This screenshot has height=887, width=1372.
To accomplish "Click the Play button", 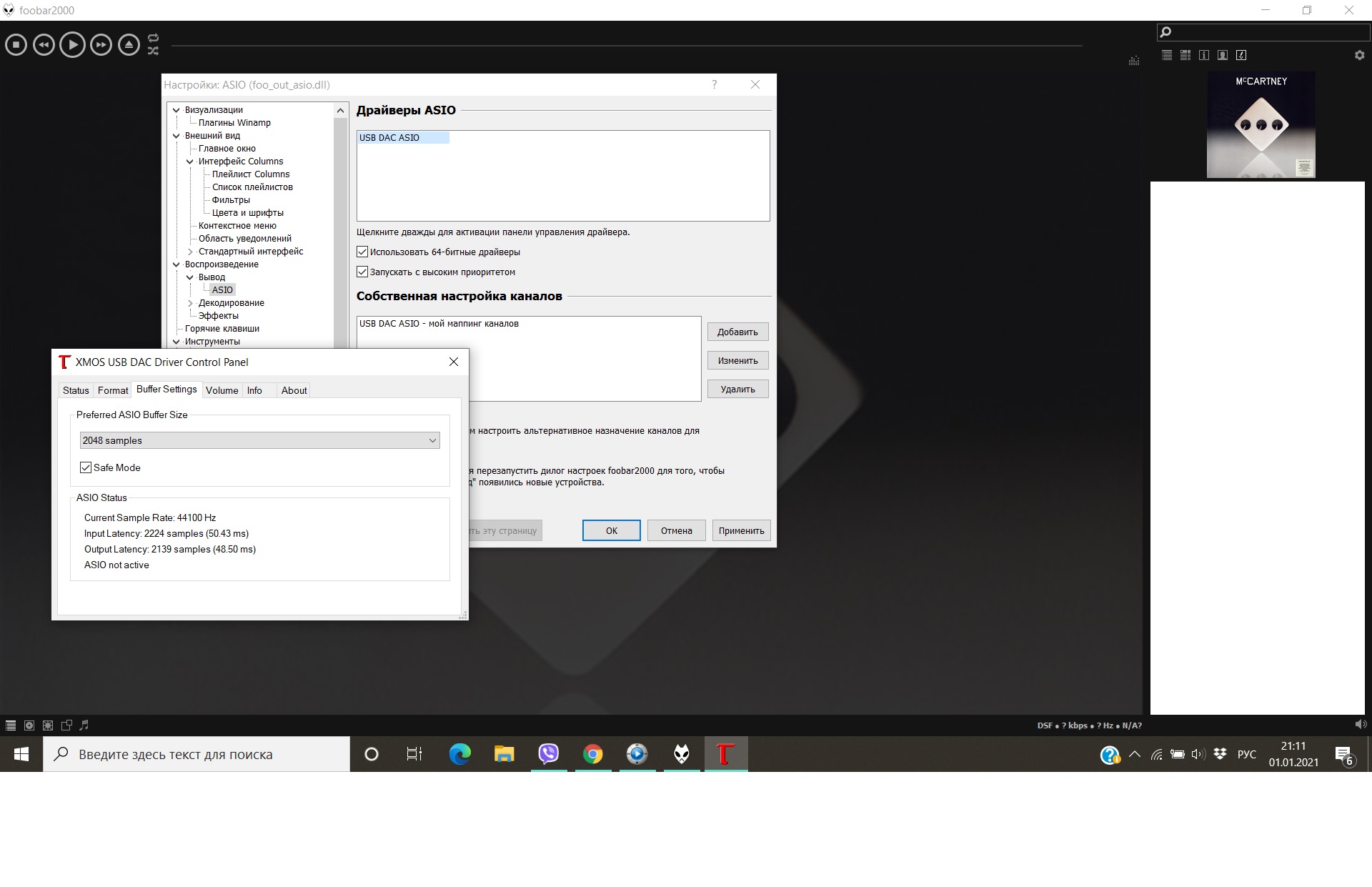I will click(x=72, y=45).
